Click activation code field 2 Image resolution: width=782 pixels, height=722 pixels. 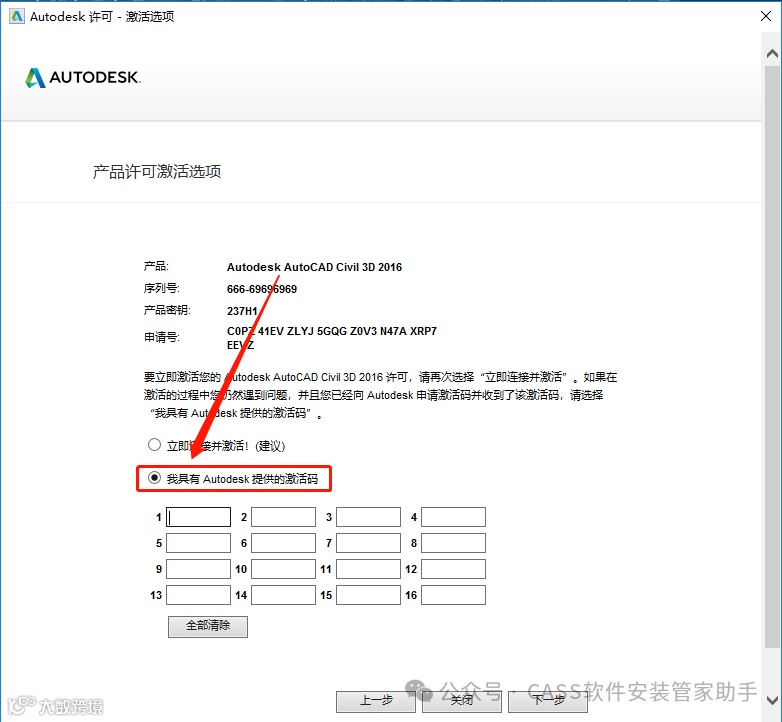pyautogui.click(x=283, y=517)
